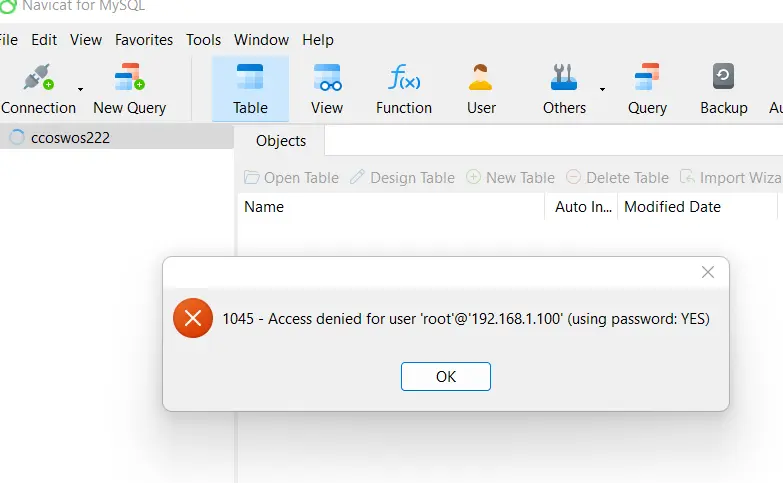Expand the Connection dropdown arrow
This screenshot has width=783, height=483.
pos(81,89)
